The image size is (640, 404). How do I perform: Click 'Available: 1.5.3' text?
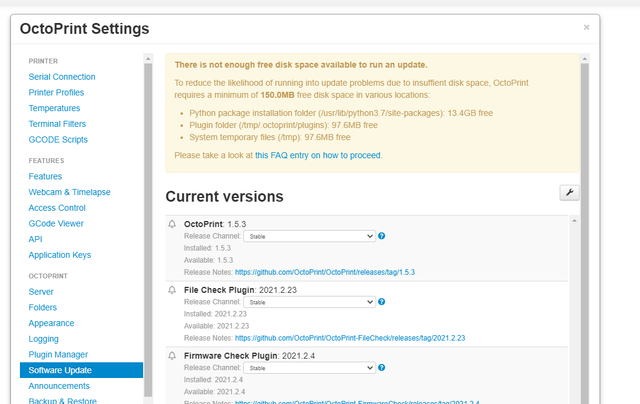pyautogui.click(x=208, y=260)
